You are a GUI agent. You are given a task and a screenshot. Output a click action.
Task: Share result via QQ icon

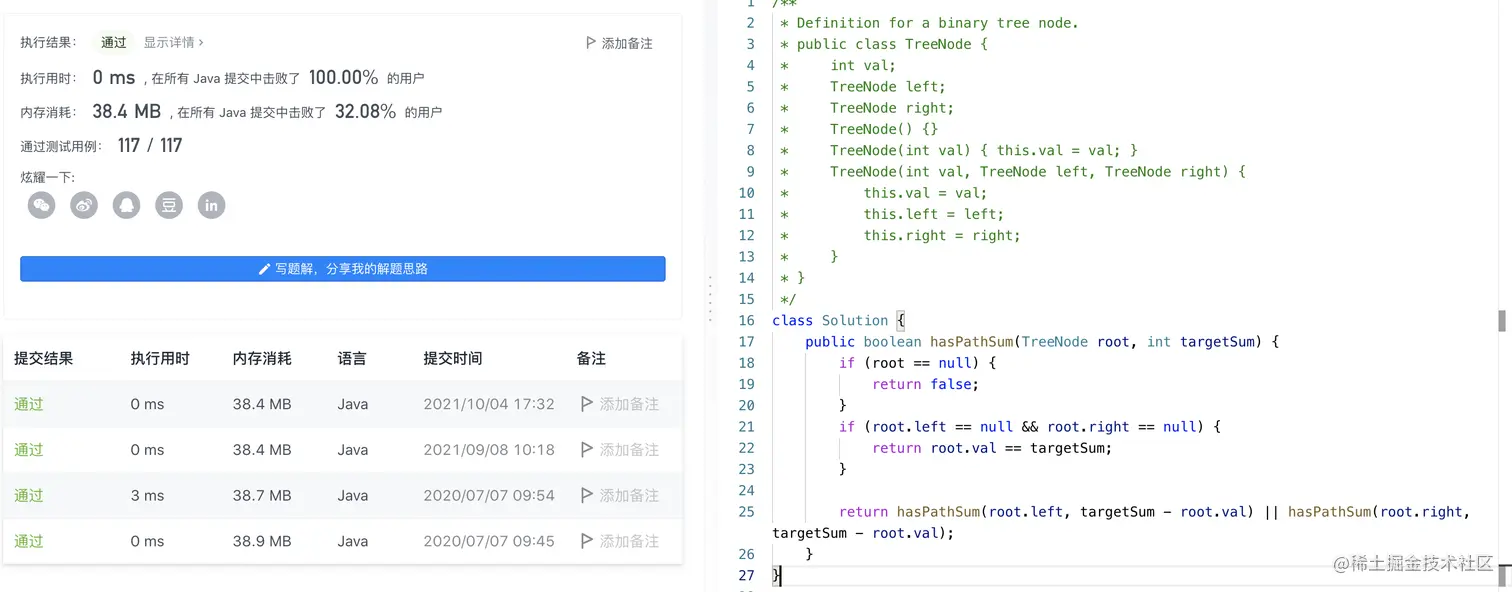(126, 205)
